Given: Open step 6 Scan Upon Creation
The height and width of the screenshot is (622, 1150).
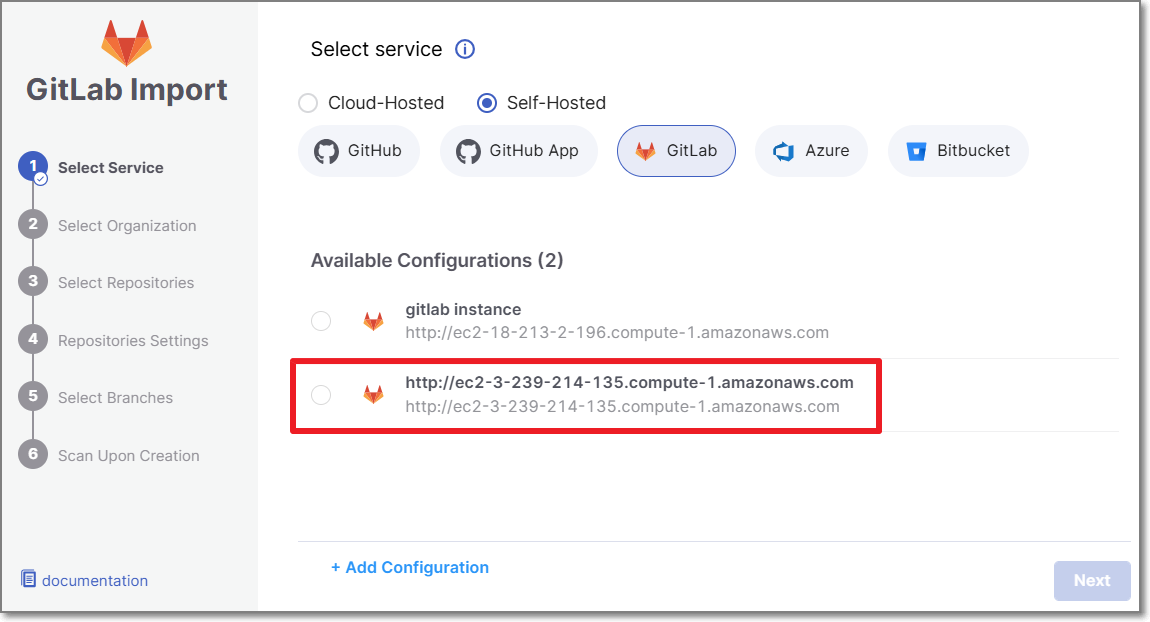Looking at the screenshot, I should point(128,455).
